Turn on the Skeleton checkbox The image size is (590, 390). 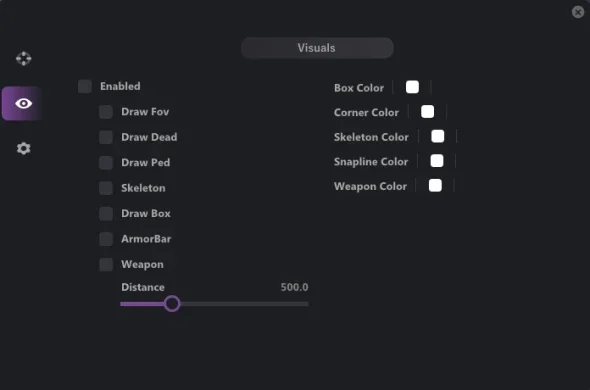pos(106,188)
